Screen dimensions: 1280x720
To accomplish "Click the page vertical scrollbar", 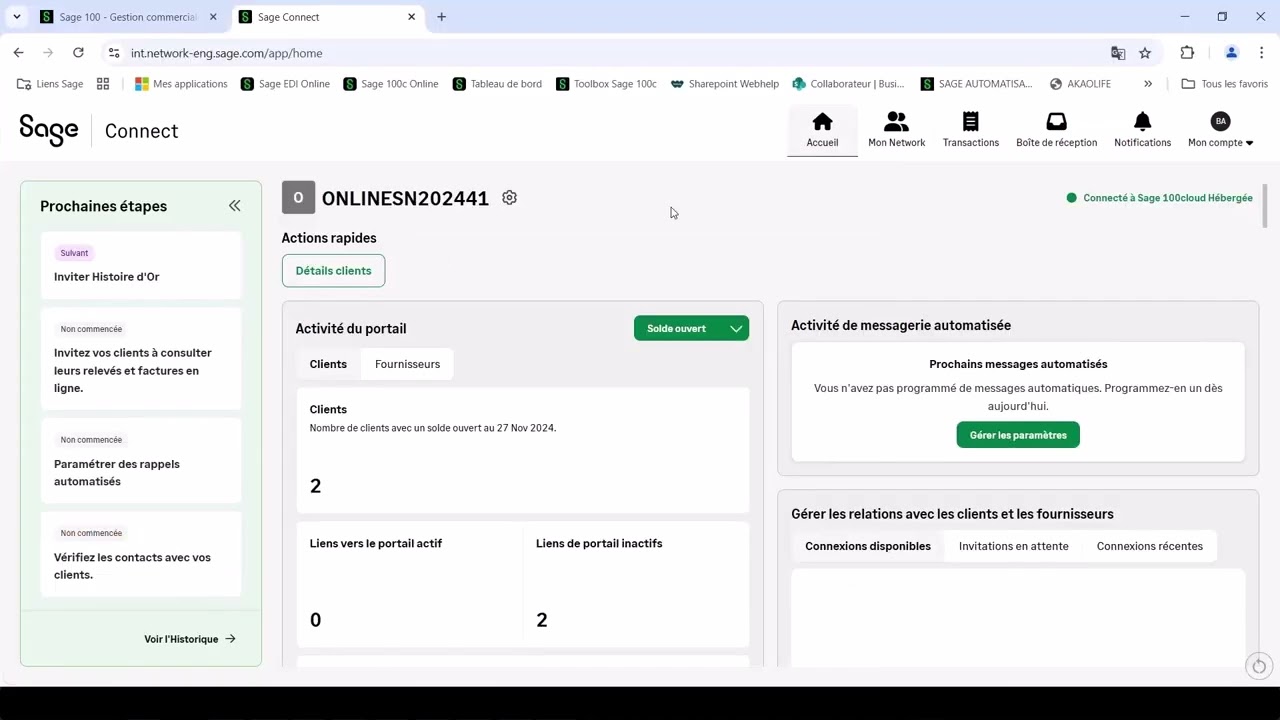I will point(1265,206).
